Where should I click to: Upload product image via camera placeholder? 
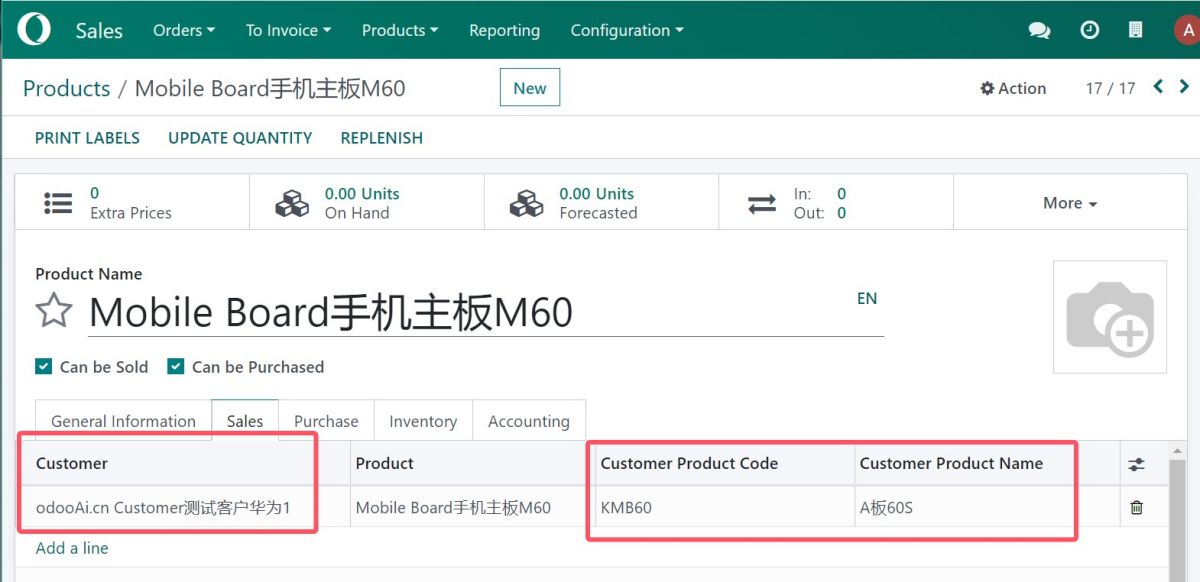1110,317
